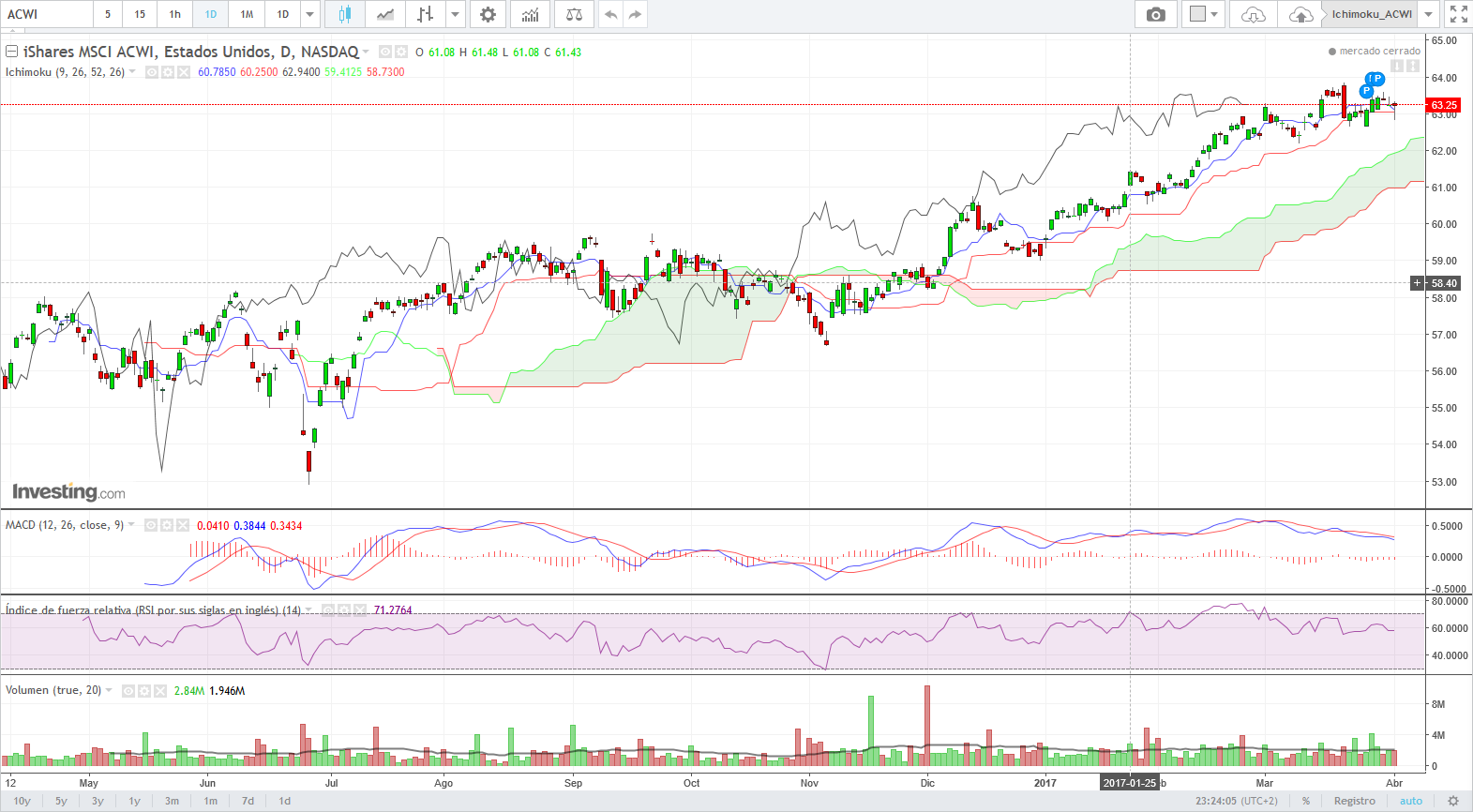The height and width of the screenshot is (812, 1473).
Task: Click the compare symbols scales icon
Action: [574, 14]
